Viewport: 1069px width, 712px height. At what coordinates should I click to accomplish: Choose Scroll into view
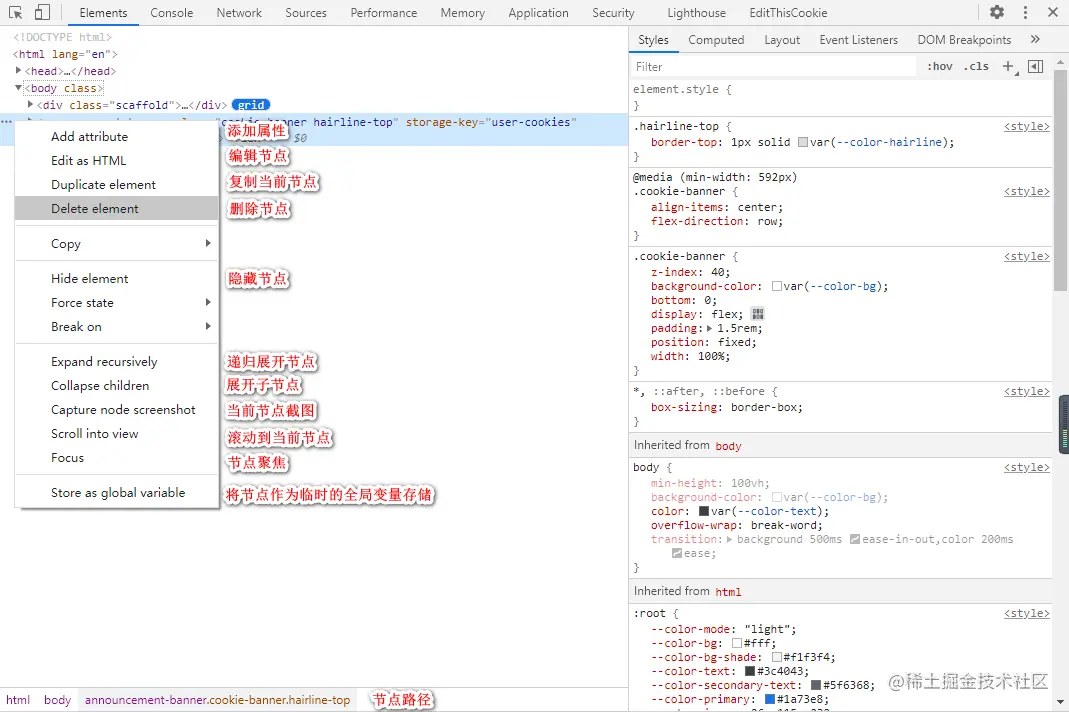pos(117,434)
